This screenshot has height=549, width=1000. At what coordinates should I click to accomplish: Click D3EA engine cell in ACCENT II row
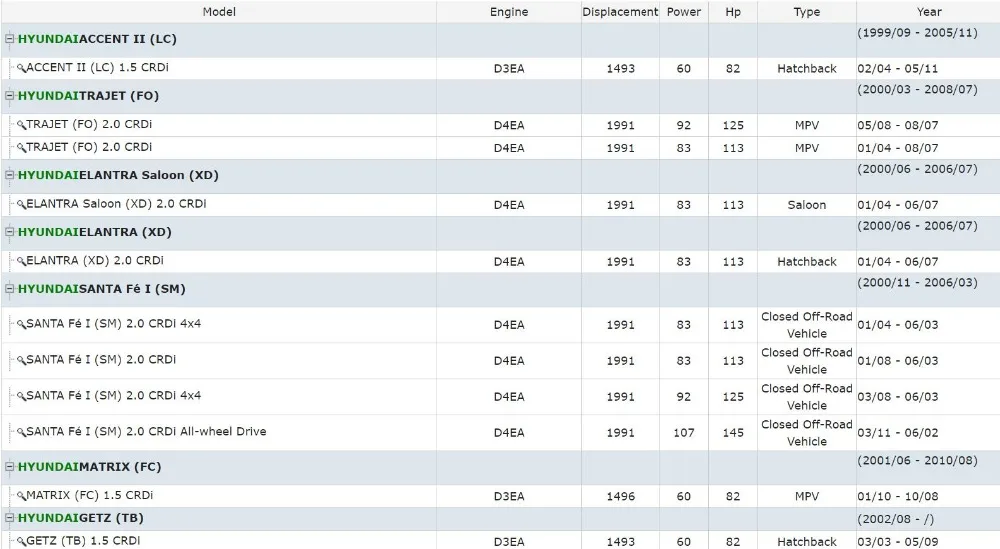tap(509, 69)
